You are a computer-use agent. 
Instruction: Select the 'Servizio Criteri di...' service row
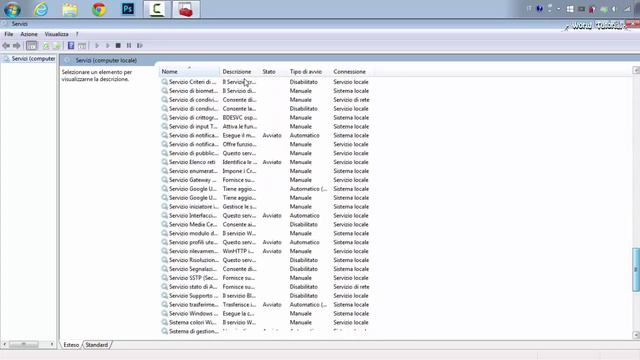265,82
